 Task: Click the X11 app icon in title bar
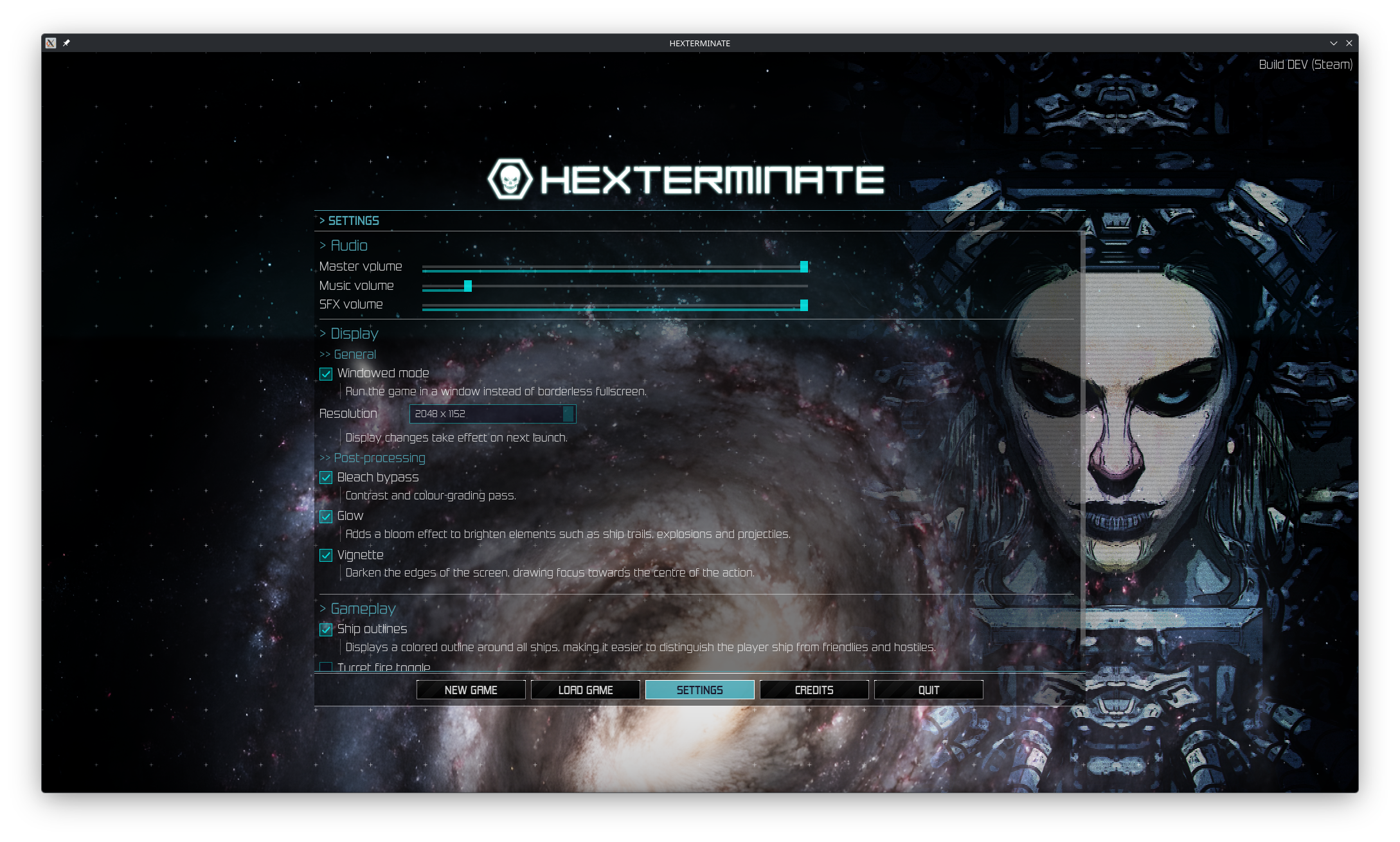click(51, 43)
